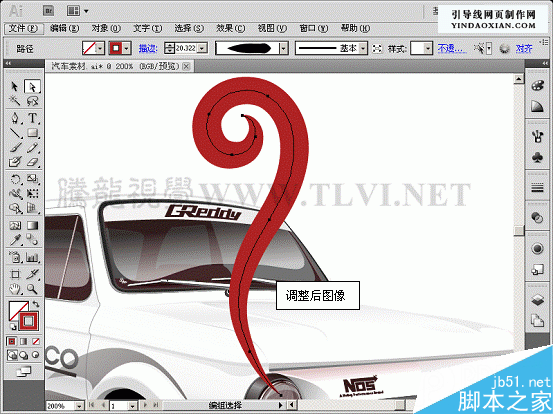
Task: Swap fill and stroke colors arrow
Action: [36, 304]
